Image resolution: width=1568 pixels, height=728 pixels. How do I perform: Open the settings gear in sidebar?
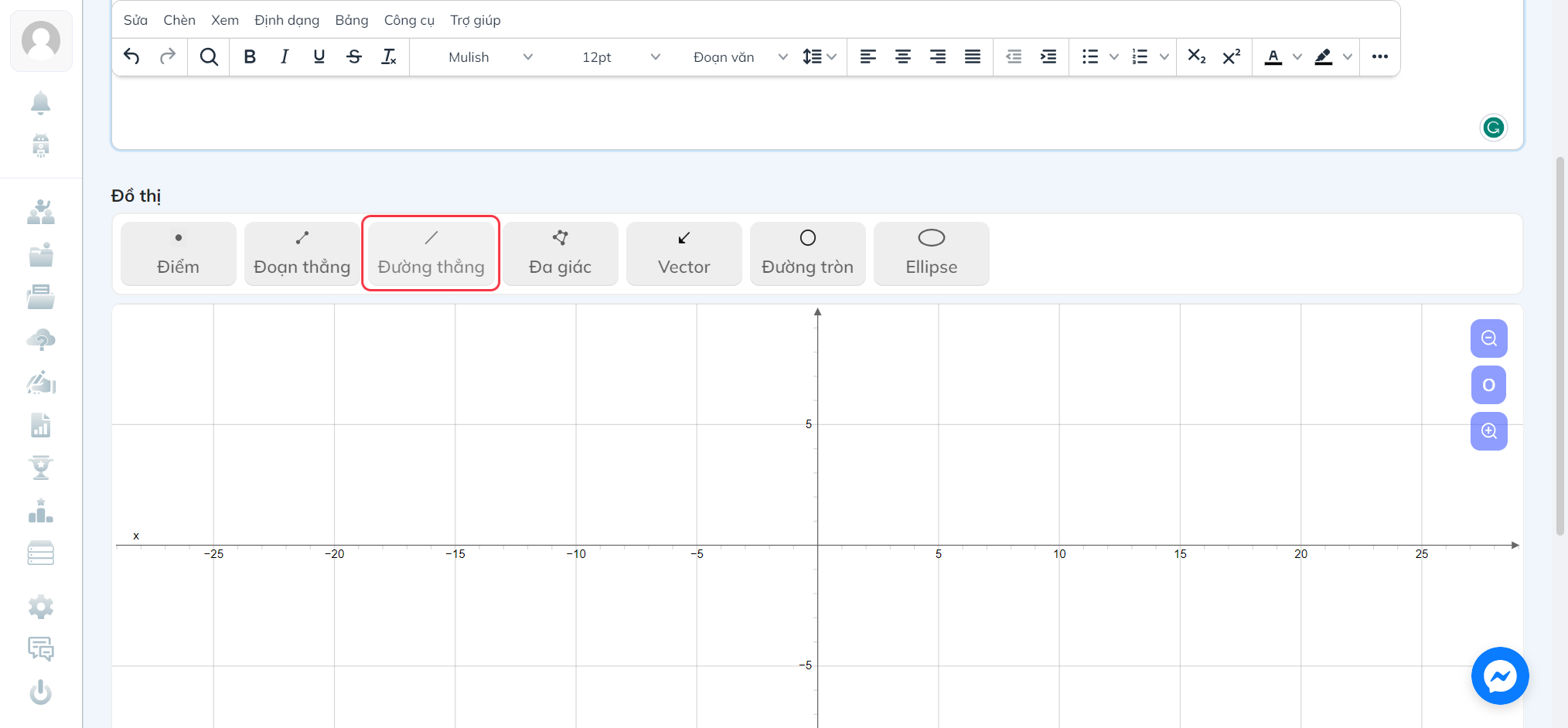point(41,607)
